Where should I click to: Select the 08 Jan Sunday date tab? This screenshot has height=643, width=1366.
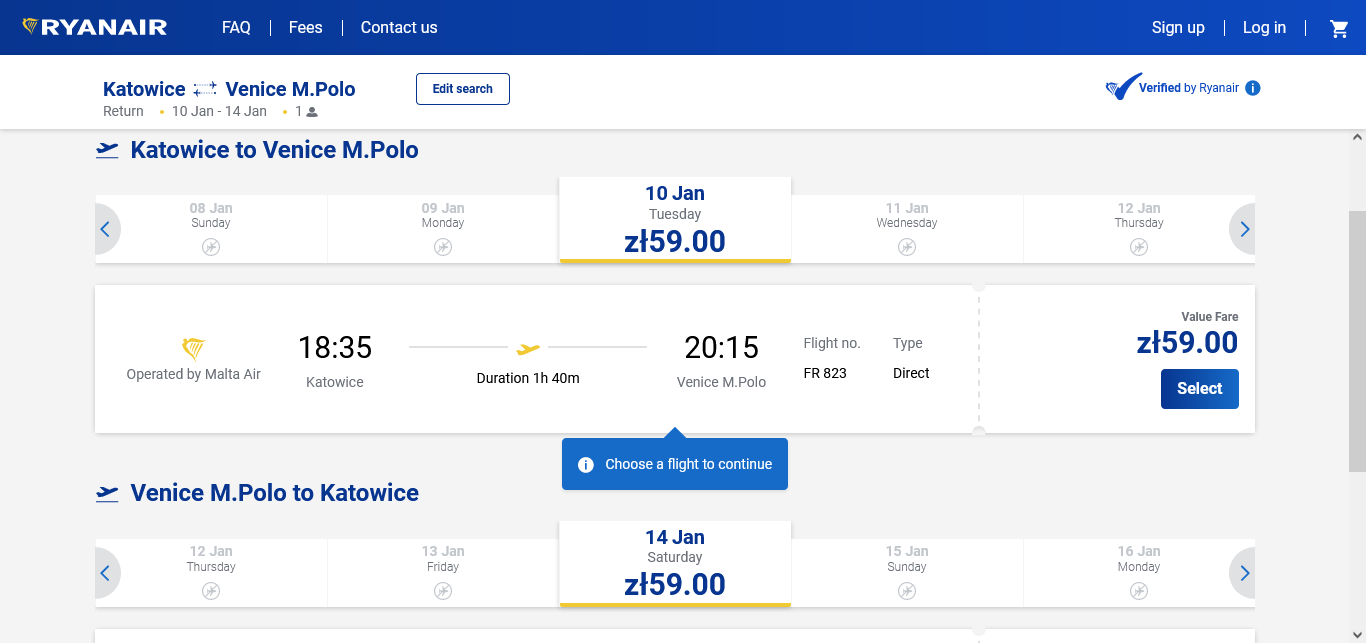tap(211, 229)
